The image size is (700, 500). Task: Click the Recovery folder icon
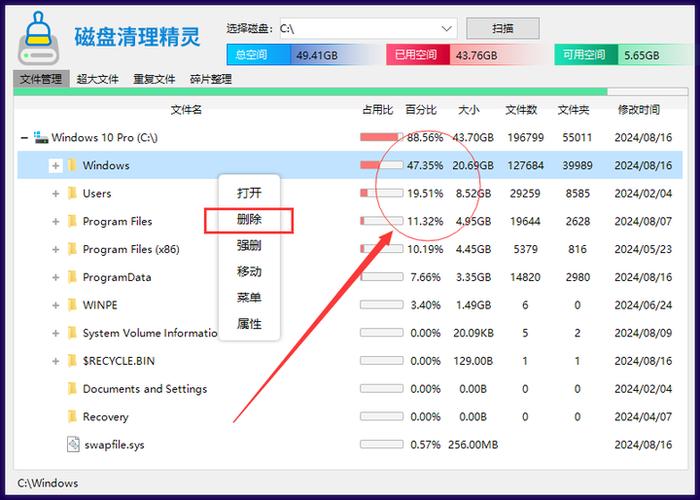click(x=72, y=417)
